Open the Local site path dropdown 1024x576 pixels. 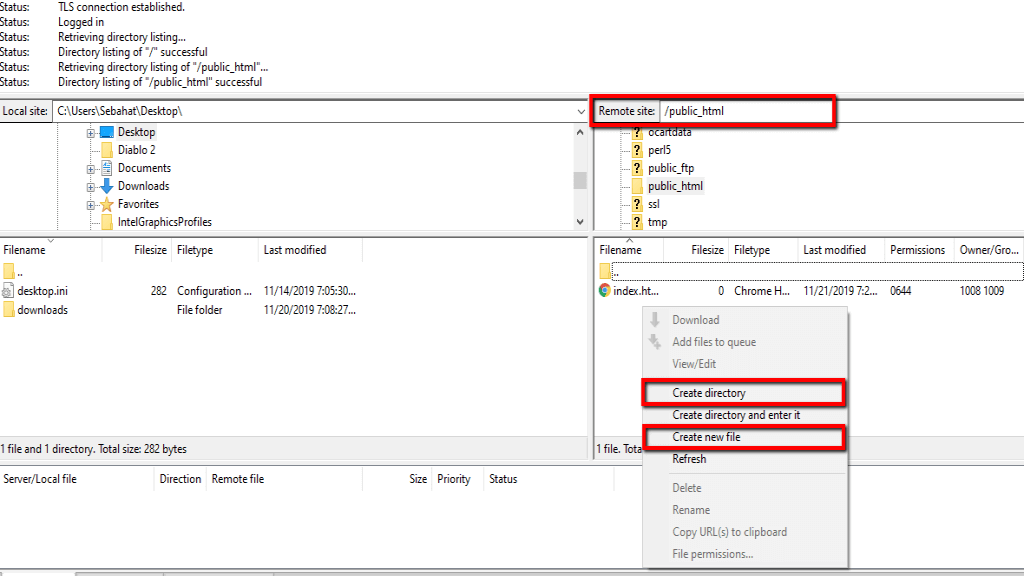point(581,112)
